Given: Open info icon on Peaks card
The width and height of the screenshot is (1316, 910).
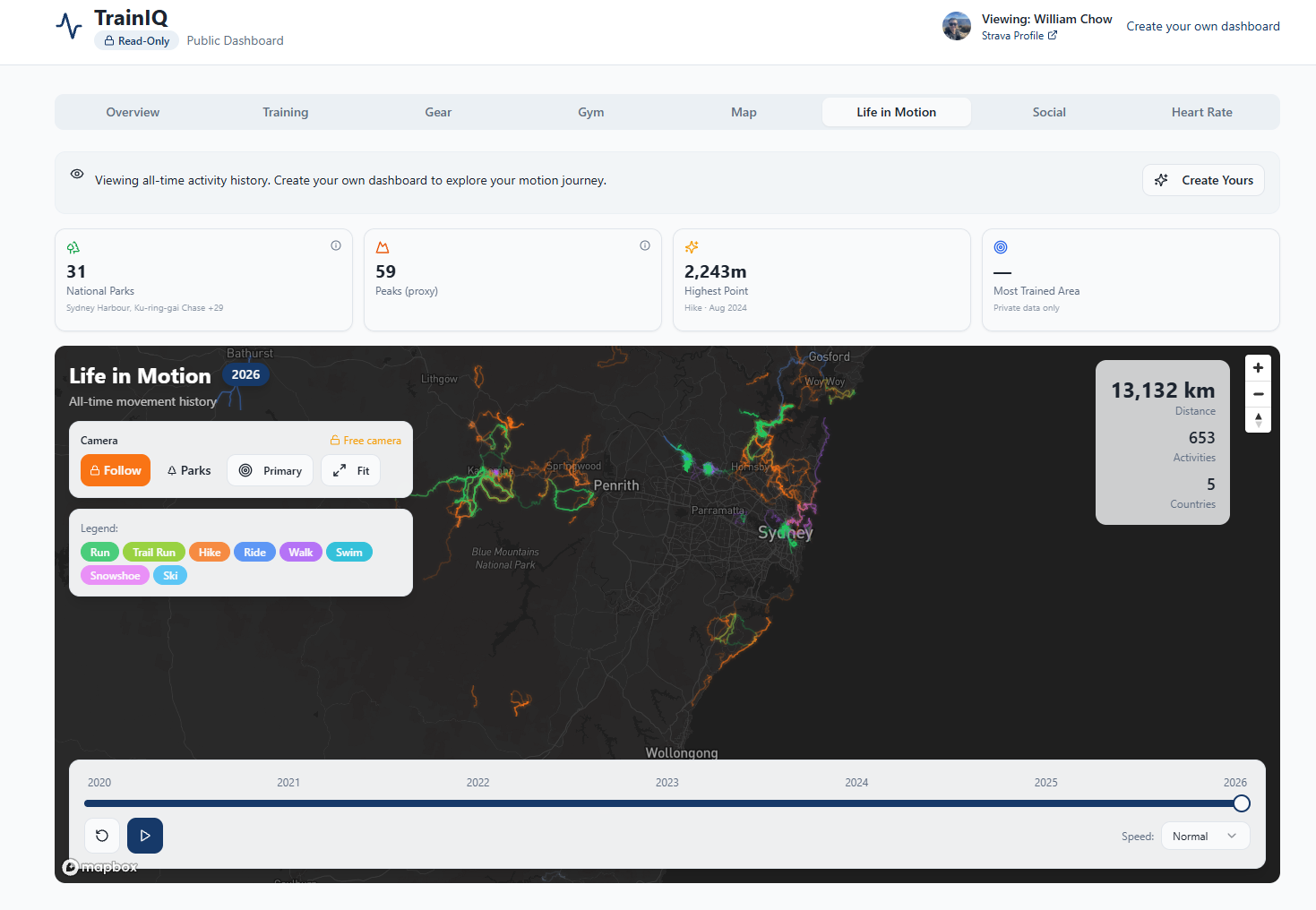Looking at the screenshot, I should pos(645,245).
